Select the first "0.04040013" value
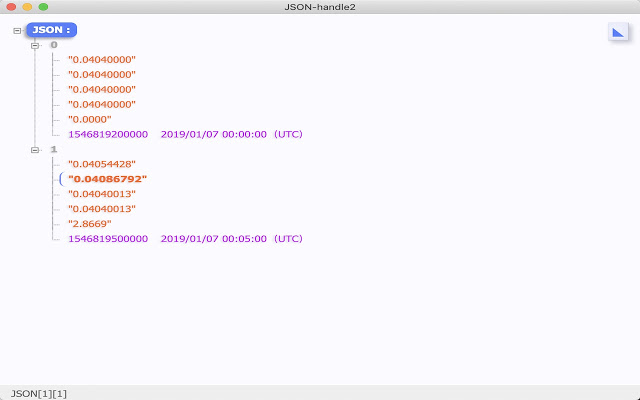Screen dimensions: 640x400 [x=101, y=194]
